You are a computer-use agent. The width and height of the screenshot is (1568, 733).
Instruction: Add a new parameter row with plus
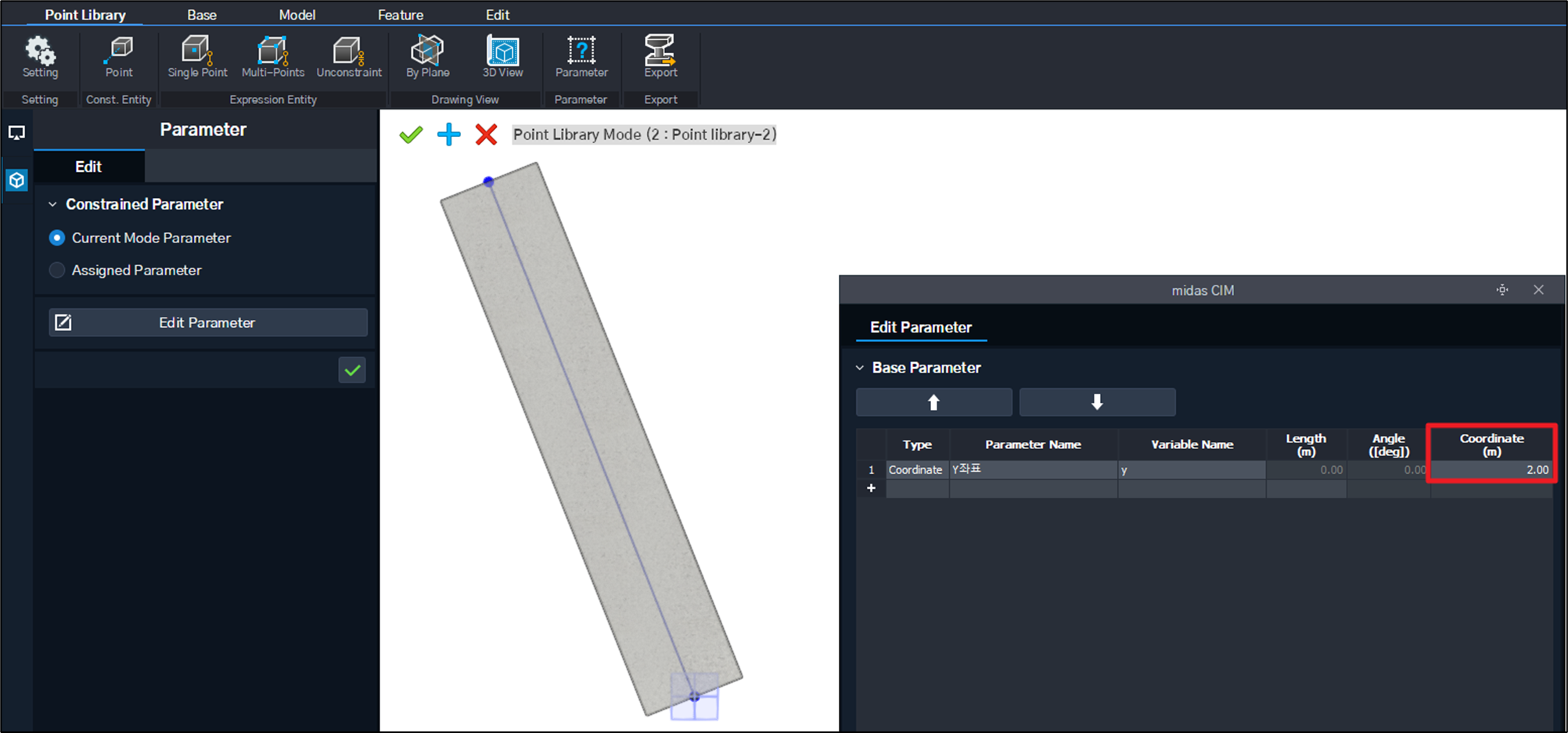(871, 488)
